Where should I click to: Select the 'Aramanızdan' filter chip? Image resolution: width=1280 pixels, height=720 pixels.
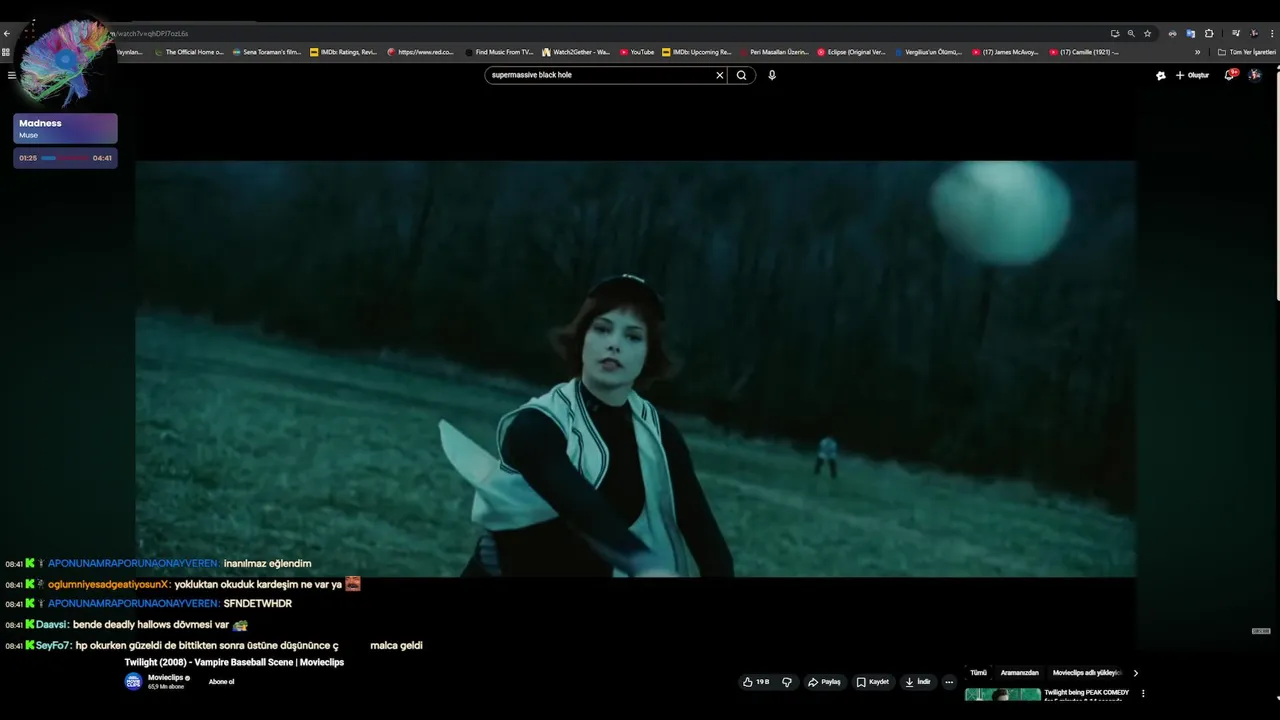coord(1019,673)
